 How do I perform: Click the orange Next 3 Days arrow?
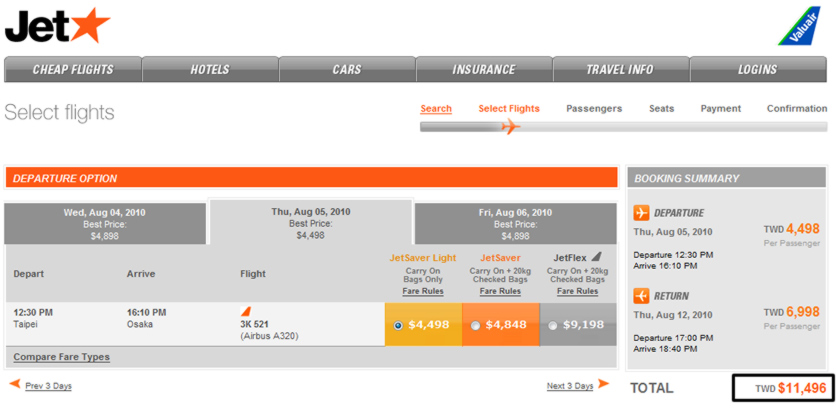[x=604, y=384]
